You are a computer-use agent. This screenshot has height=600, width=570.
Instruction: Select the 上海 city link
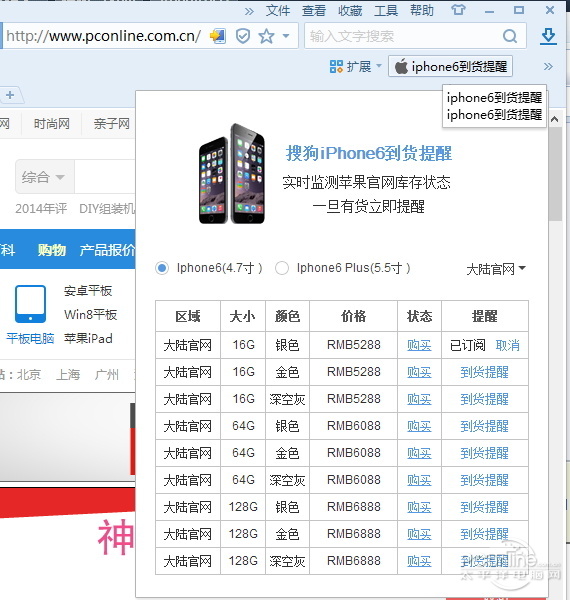(x=68, y=375)
